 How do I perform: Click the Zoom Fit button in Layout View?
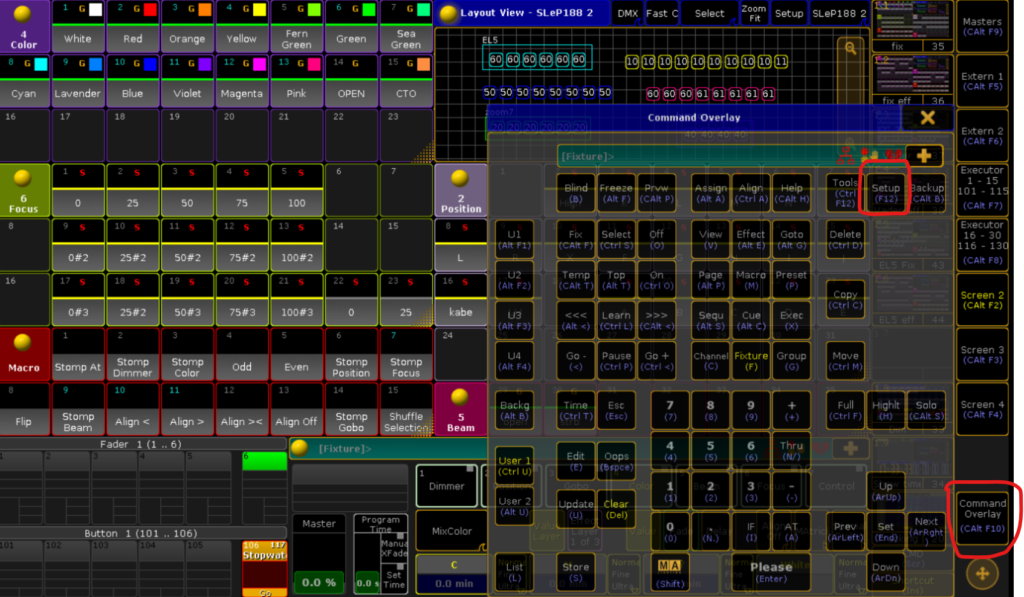(x=754, y=14)
